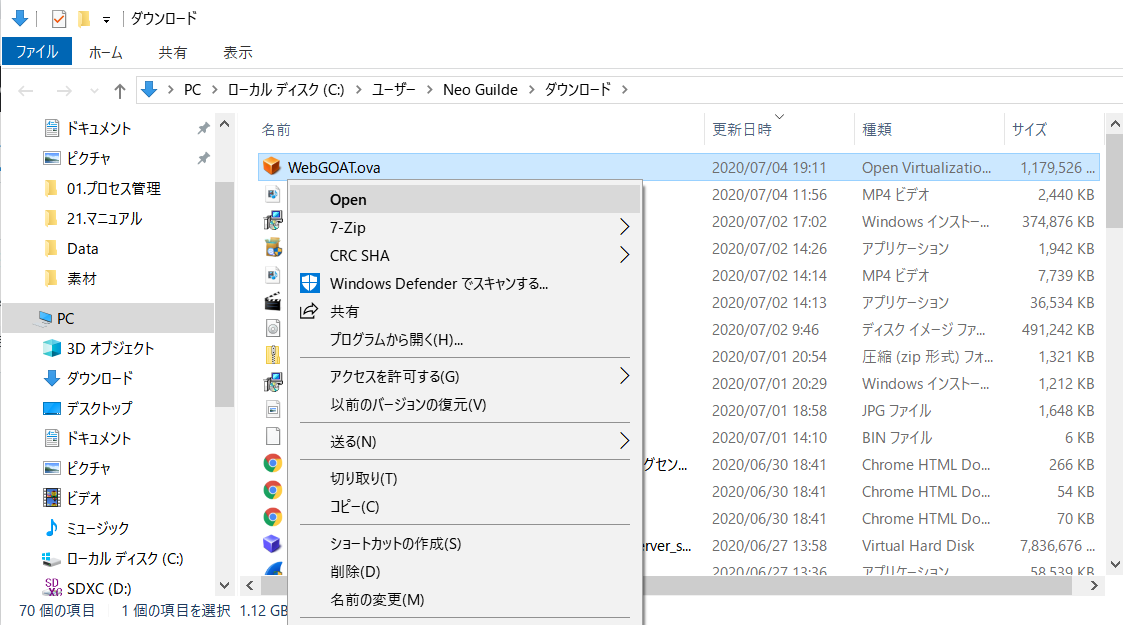This screenshot has width=1123, height=625.
Task: Select コピー(C) from context menu
Action: pyautogui.click(x=465, y=506)
